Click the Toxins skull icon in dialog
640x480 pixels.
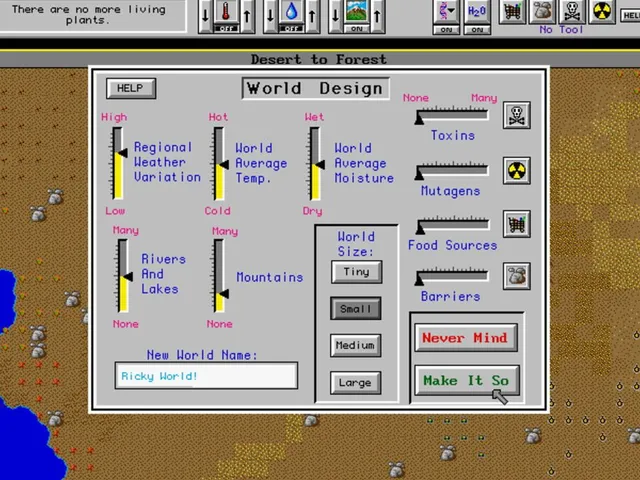tap(516, 115)
